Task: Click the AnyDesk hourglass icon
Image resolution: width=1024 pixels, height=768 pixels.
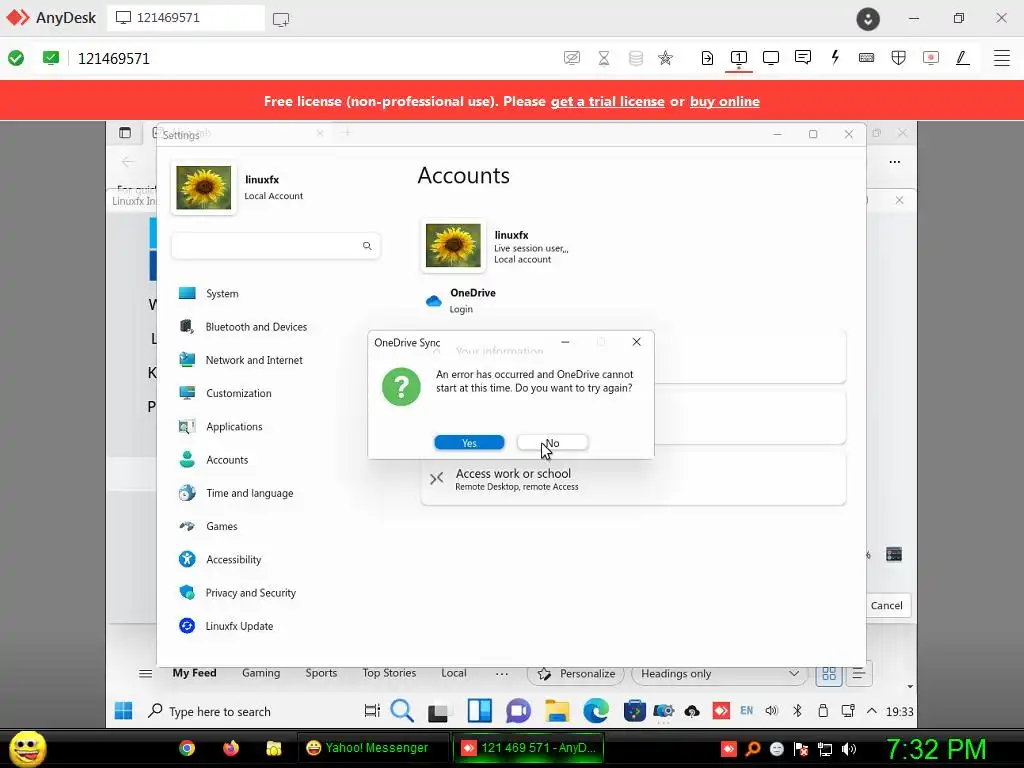Action: click(604, 58)
